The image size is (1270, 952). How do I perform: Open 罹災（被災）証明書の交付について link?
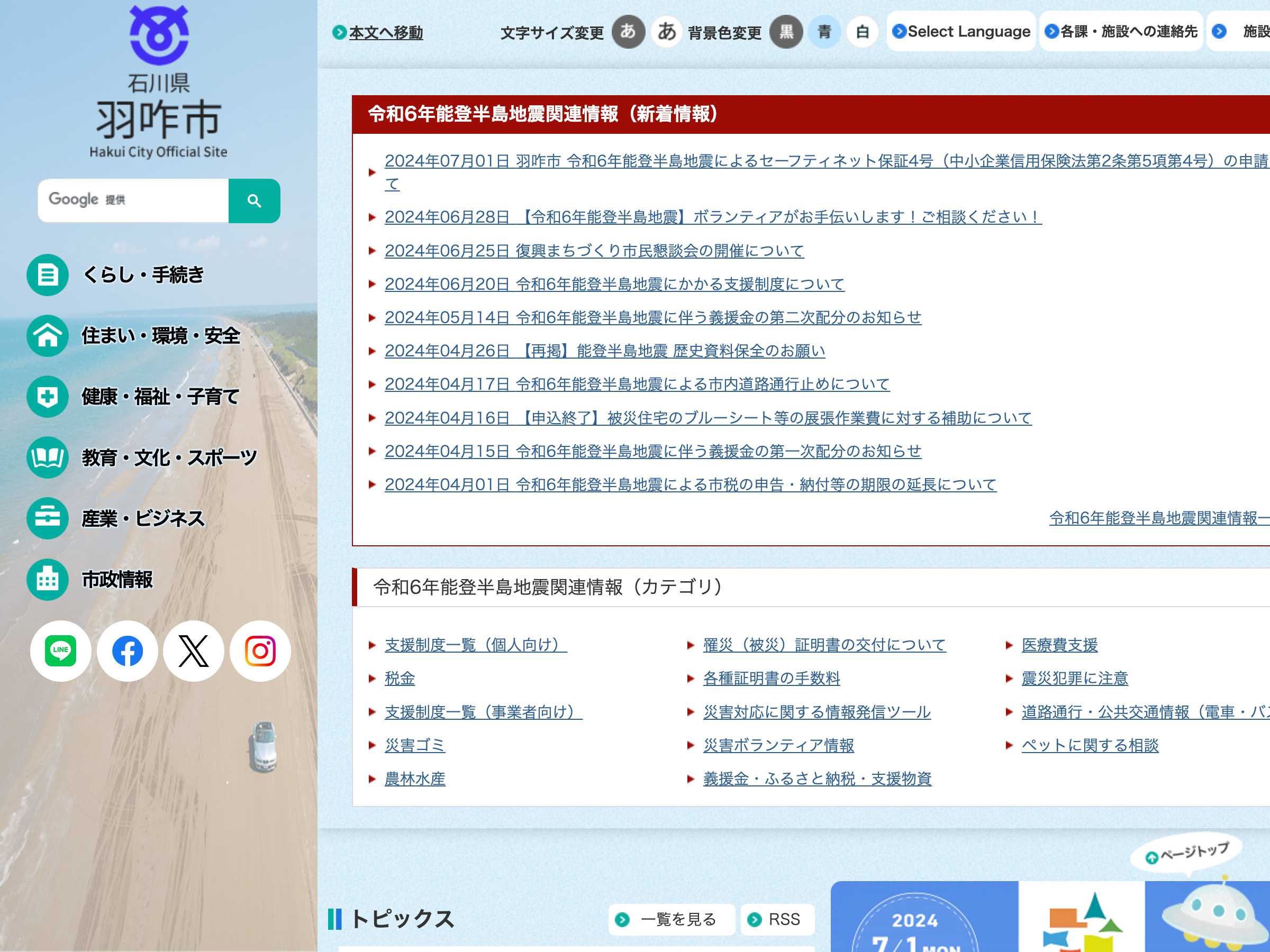click(824, 645)
